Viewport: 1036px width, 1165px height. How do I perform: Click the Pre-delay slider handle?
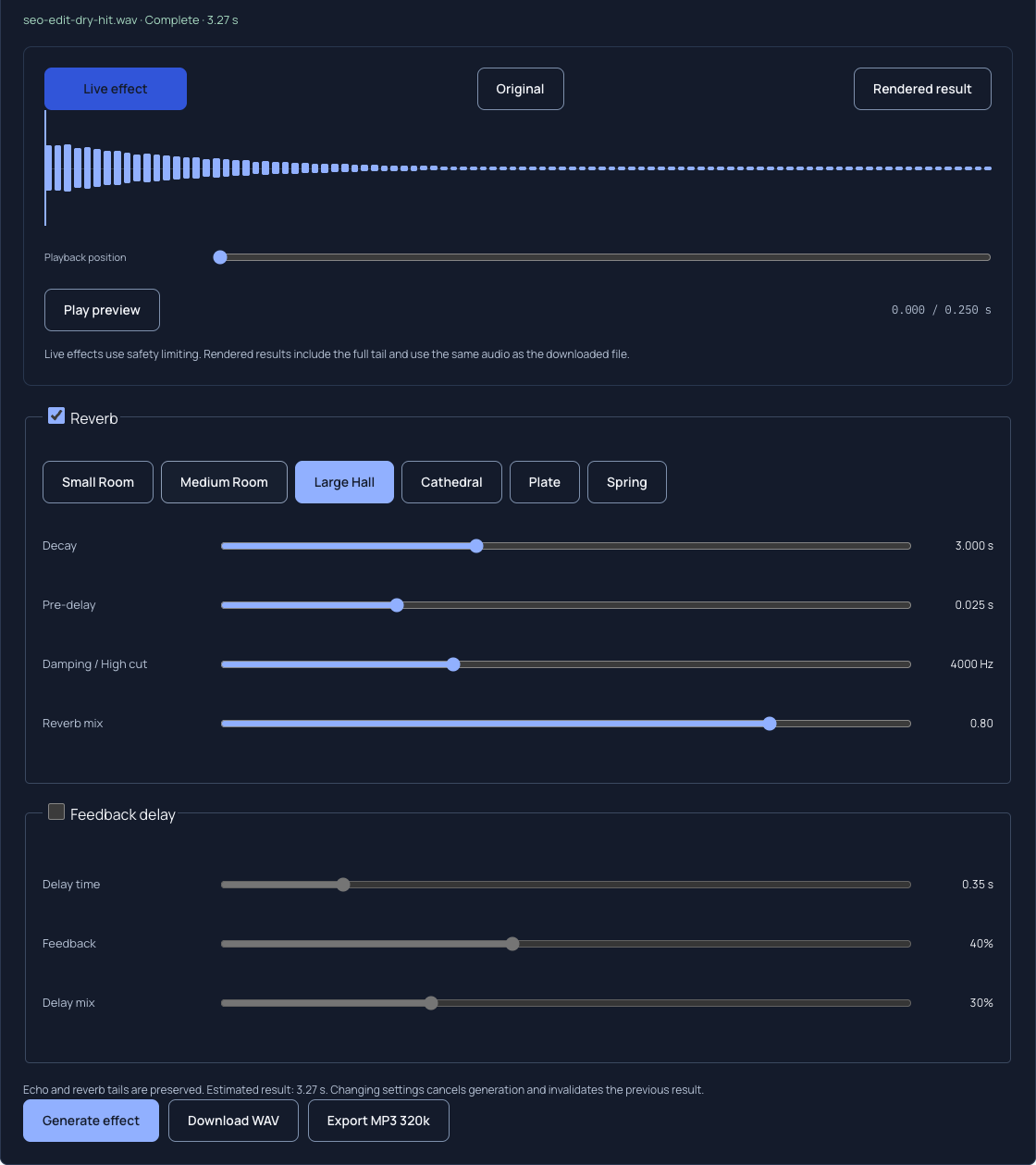point(397,605)
